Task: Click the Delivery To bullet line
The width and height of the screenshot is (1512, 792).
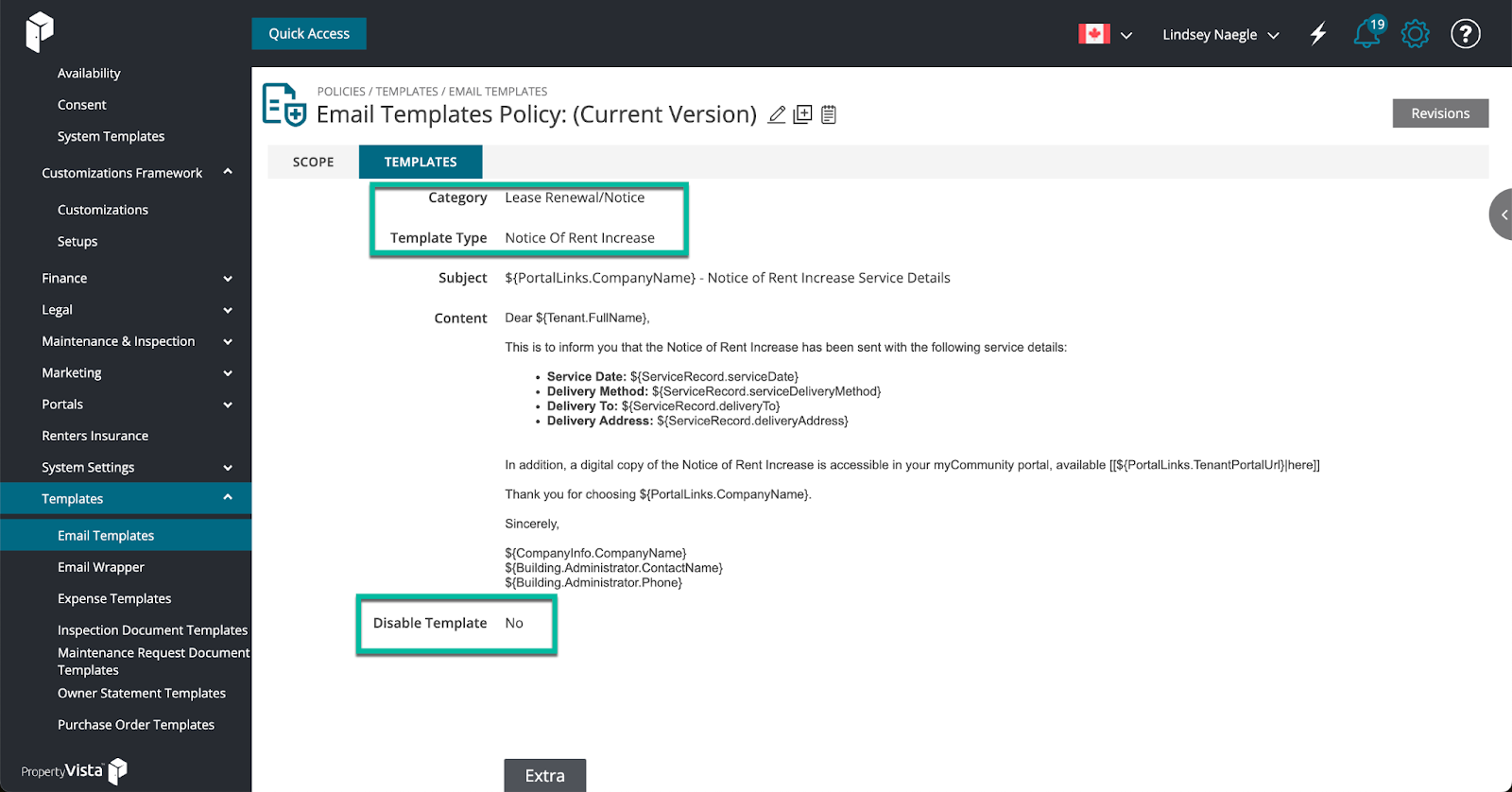Action: (x=663, y=406)
